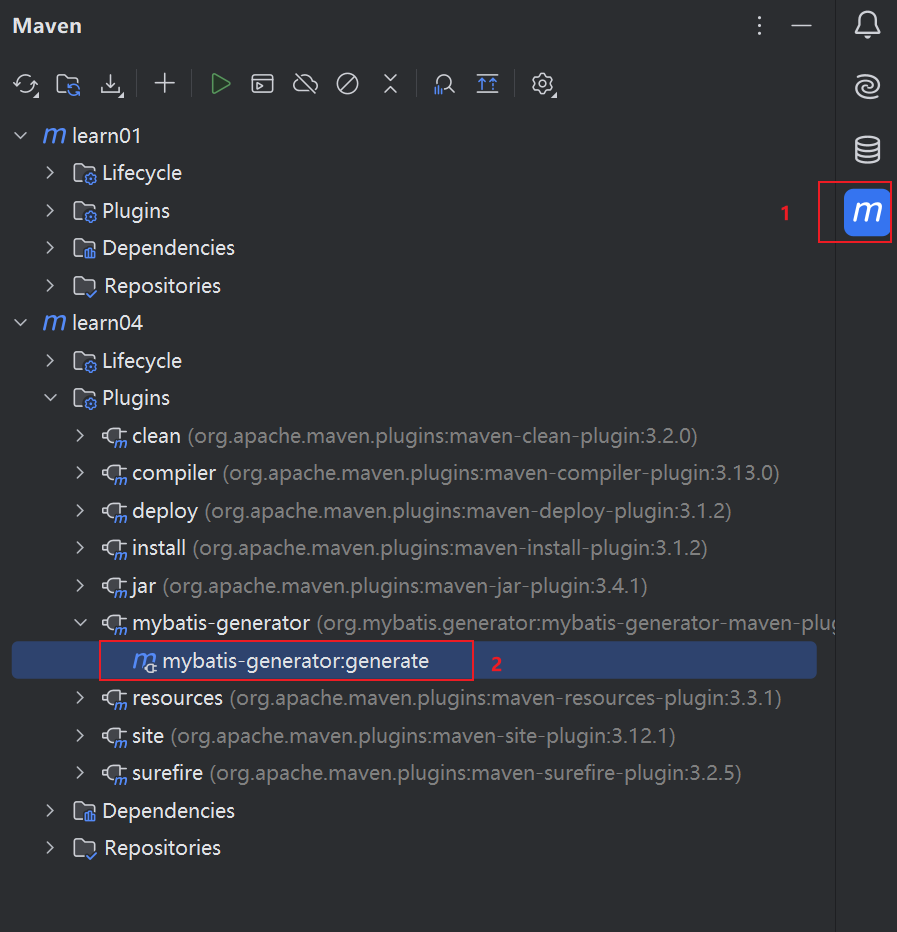The height and width of the screenshot is (932, 897).
Task: Expand Repositories under learn04
Action: [x=51, y=848]
